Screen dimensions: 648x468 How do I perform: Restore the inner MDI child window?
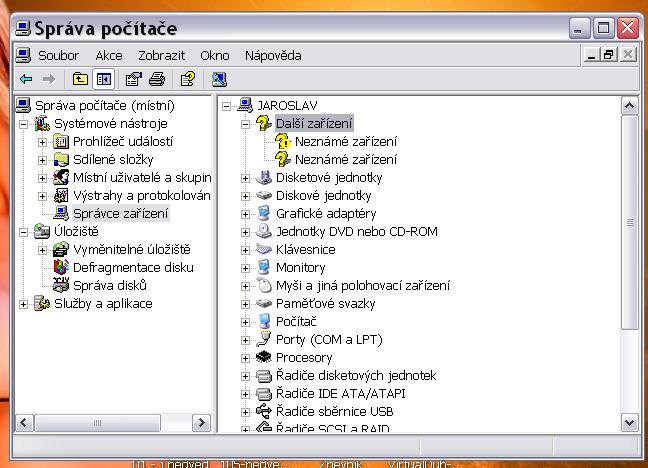(x=609, y=55)
